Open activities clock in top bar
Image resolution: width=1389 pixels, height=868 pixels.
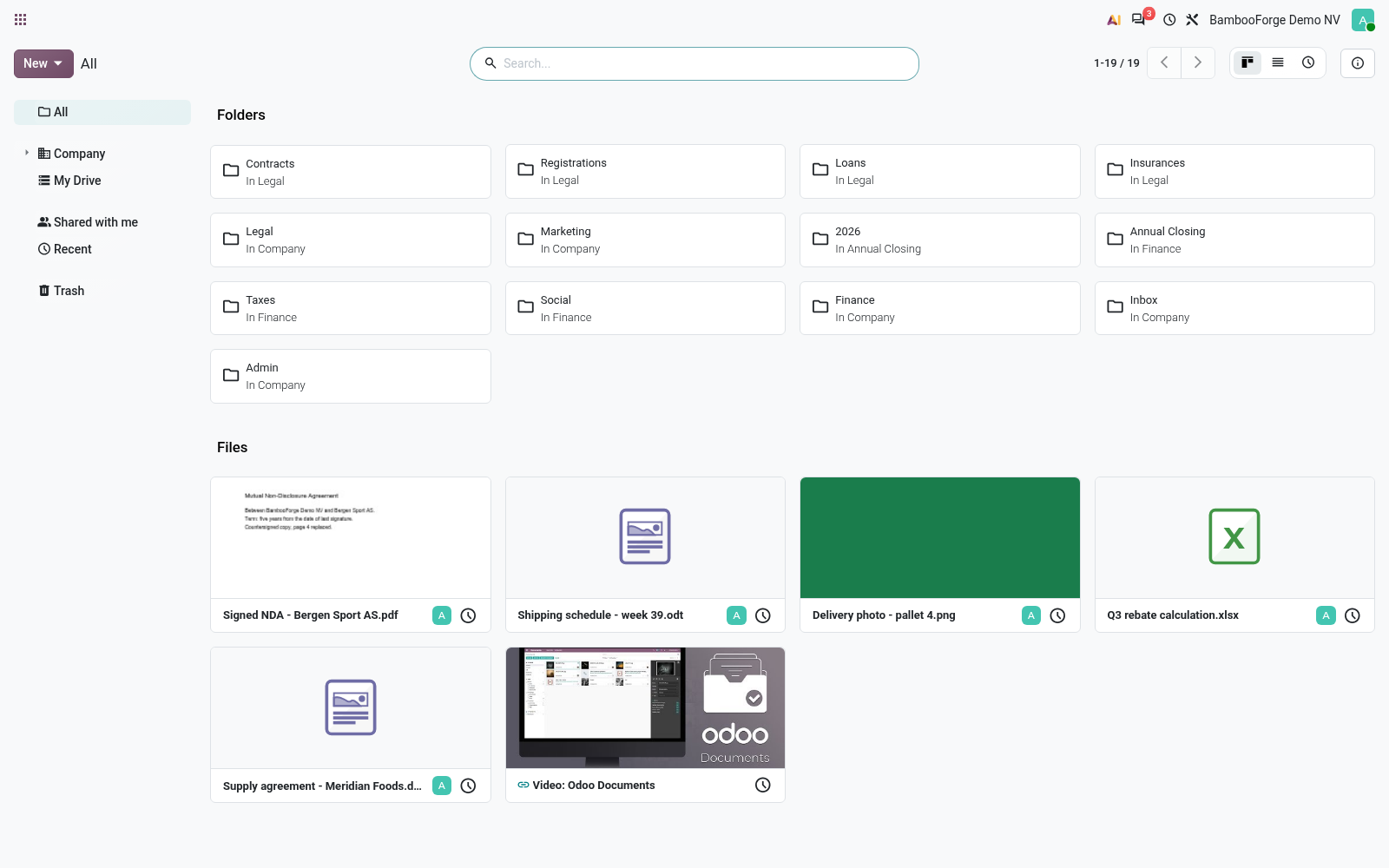pyautogui.click(x=1169, y=19)
